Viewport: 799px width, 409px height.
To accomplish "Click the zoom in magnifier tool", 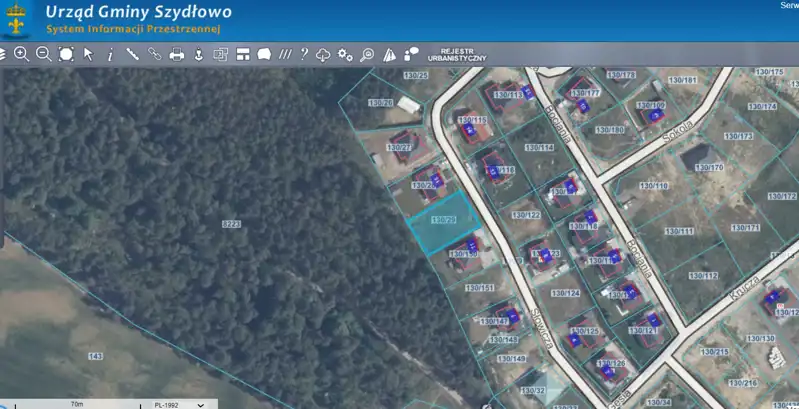I will pyautogui.click(x=21, y=54).
